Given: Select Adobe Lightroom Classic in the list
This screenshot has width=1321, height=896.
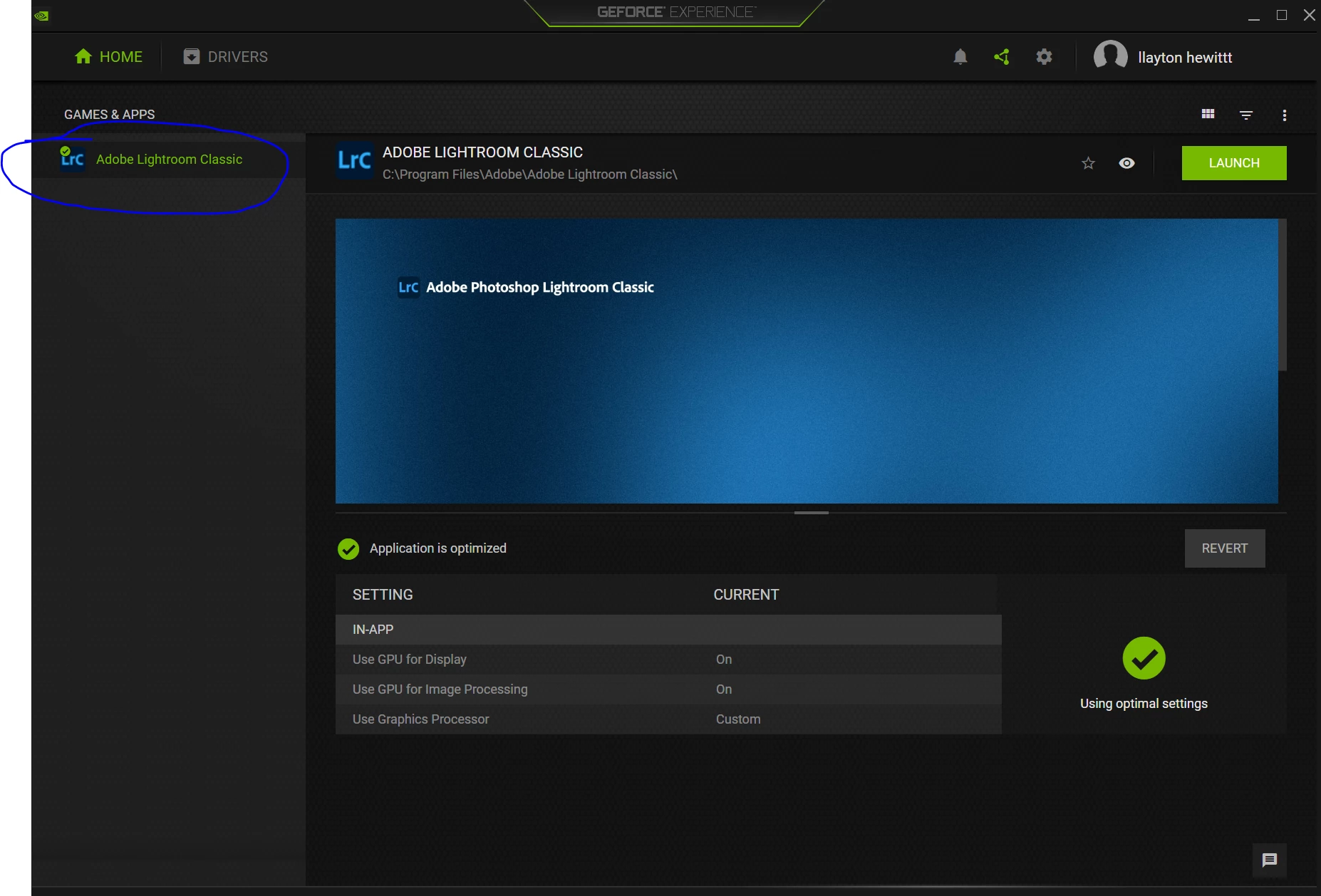Looking at the screenshot, I should (169, 159).
